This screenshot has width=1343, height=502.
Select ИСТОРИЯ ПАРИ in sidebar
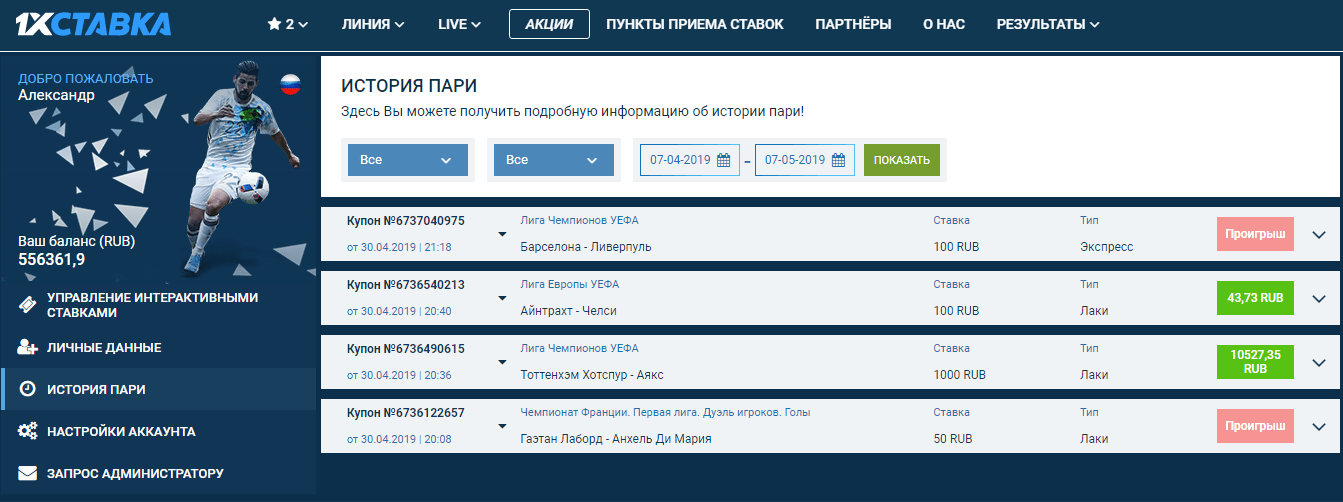tap(158, 389)
